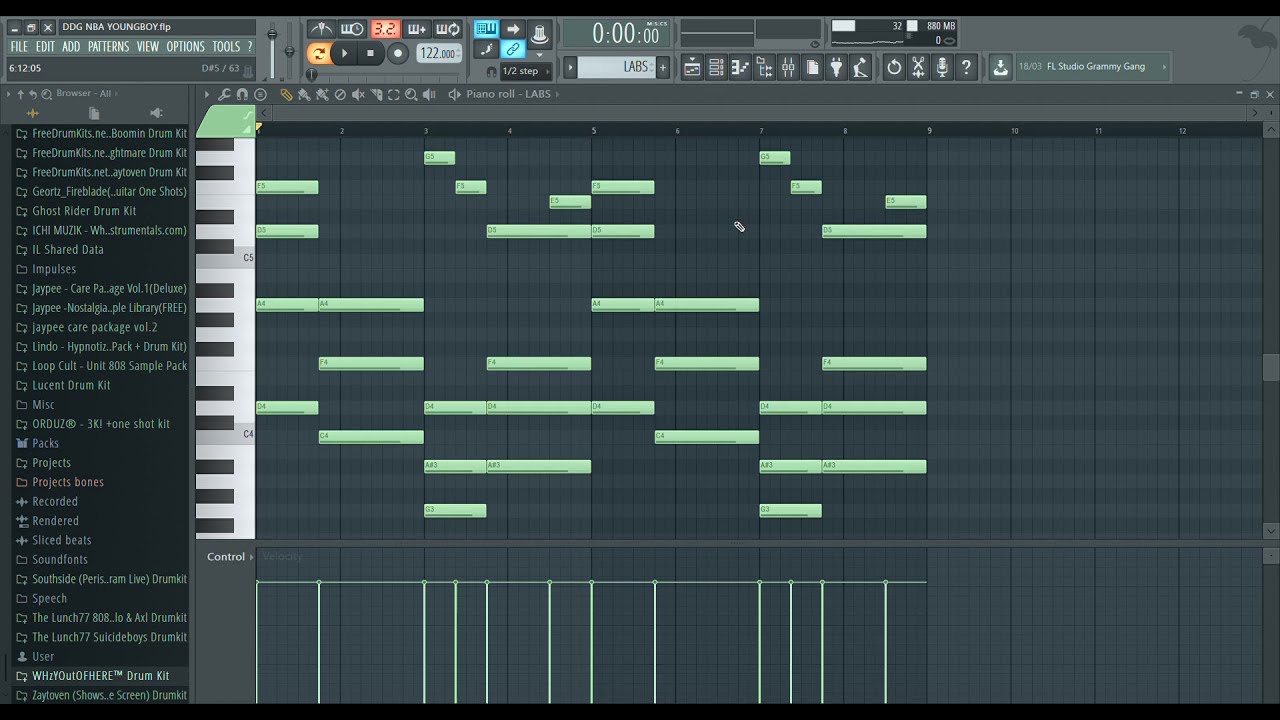
Task: Open the LABS pattern selector
Action: [616, 67]
